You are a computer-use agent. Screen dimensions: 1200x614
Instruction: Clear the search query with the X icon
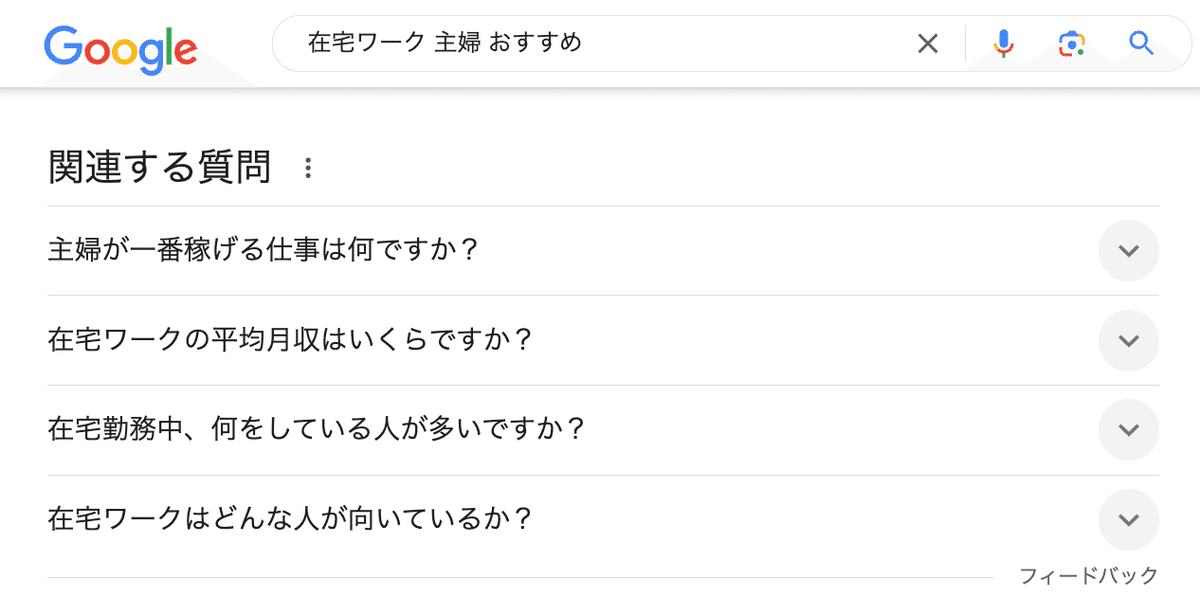click(x=928, y=43)
